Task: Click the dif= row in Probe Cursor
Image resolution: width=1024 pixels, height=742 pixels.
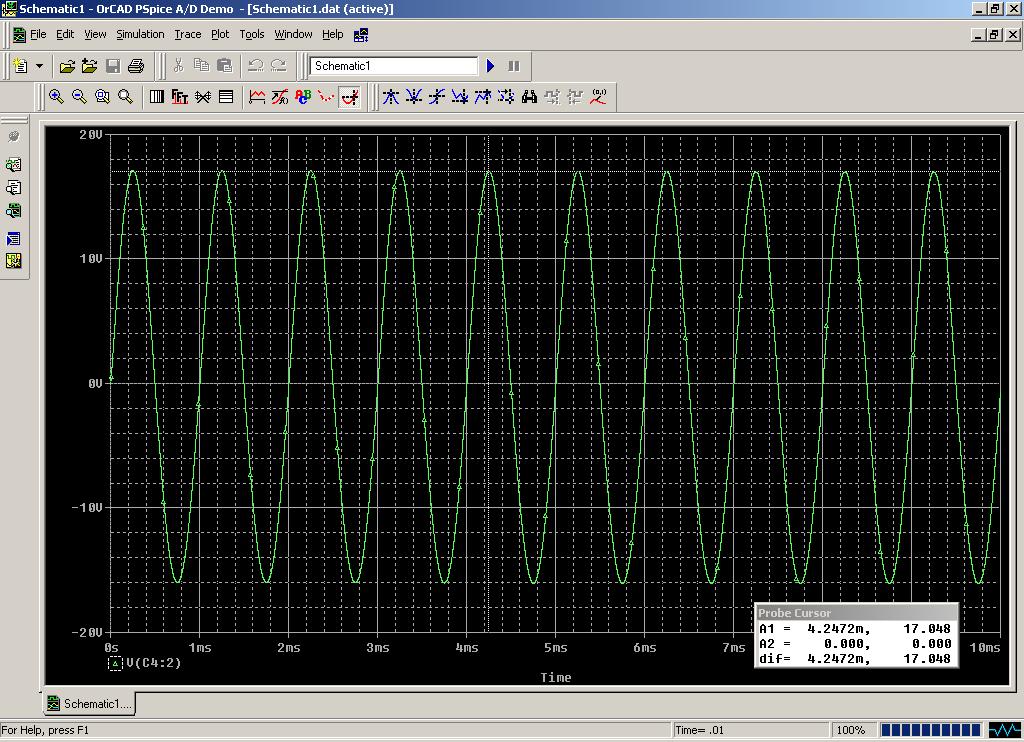Action: pyautogui.click(x=855, y=658)
